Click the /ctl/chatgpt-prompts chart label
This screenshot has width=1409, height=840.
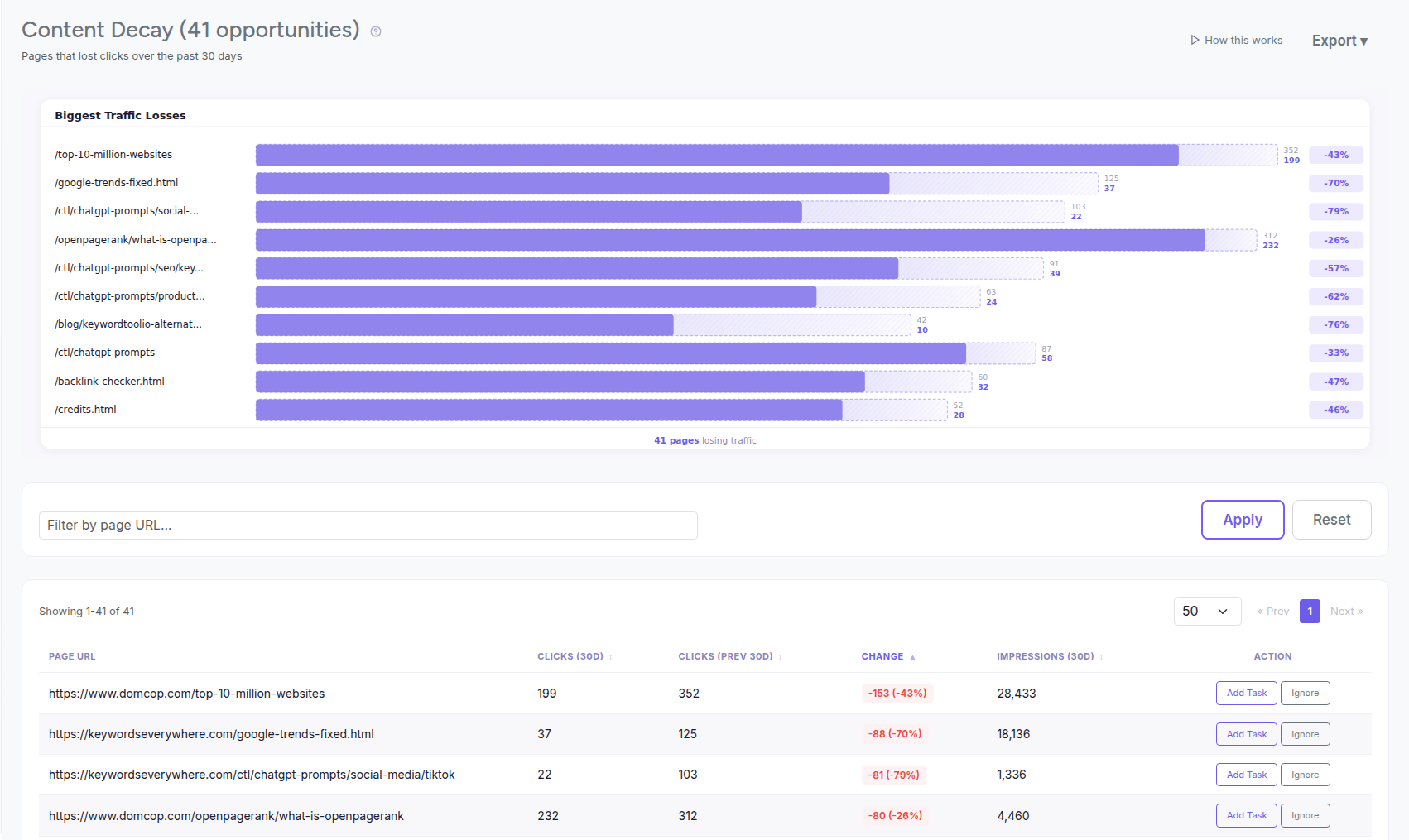pyautogui.click(x=105, y=353)
